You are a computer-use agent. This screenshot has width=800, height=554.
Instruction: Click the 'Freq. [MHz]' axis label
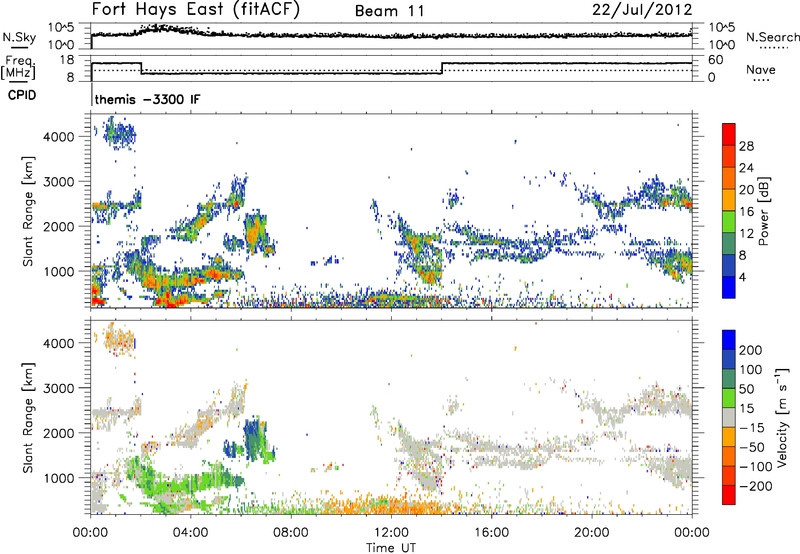click(18, 68)
